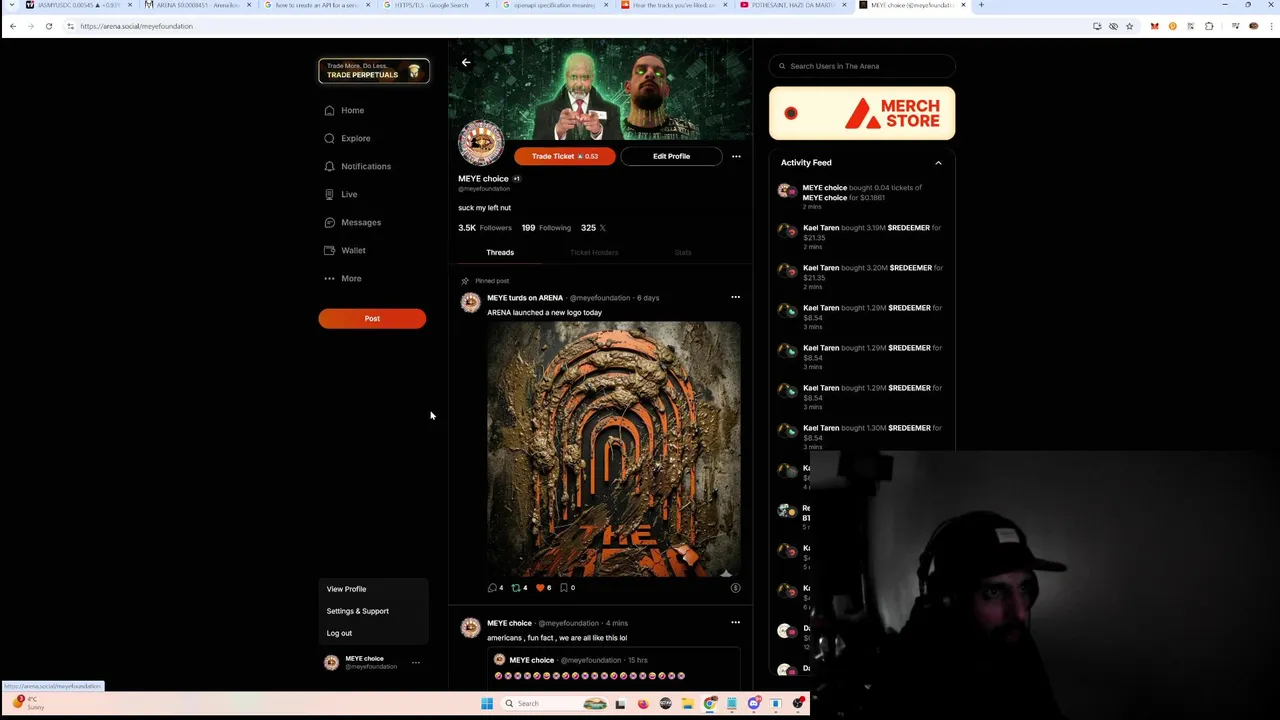This screenshot has width=1280, height=720.
Task: Click browser back arrow
Action: click(13, 26)
